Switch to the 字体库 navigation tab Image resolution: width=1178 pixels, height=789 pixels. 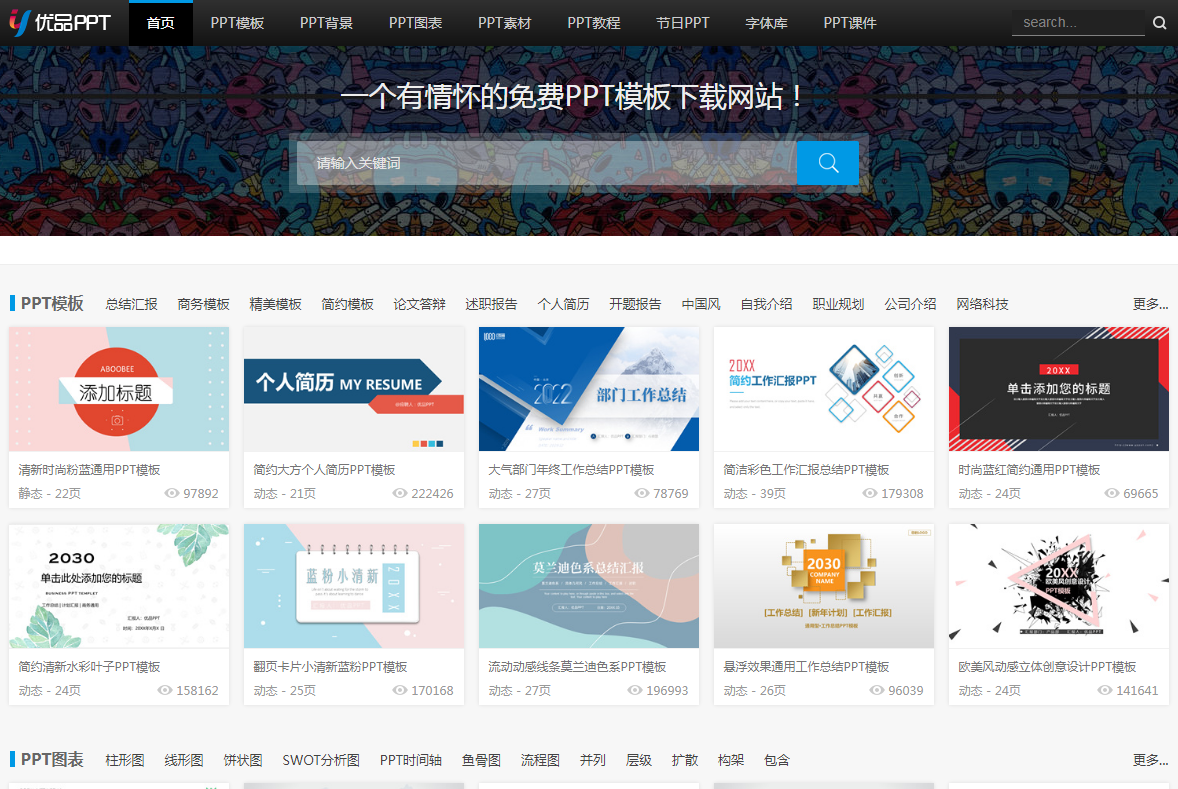point(766,22)
